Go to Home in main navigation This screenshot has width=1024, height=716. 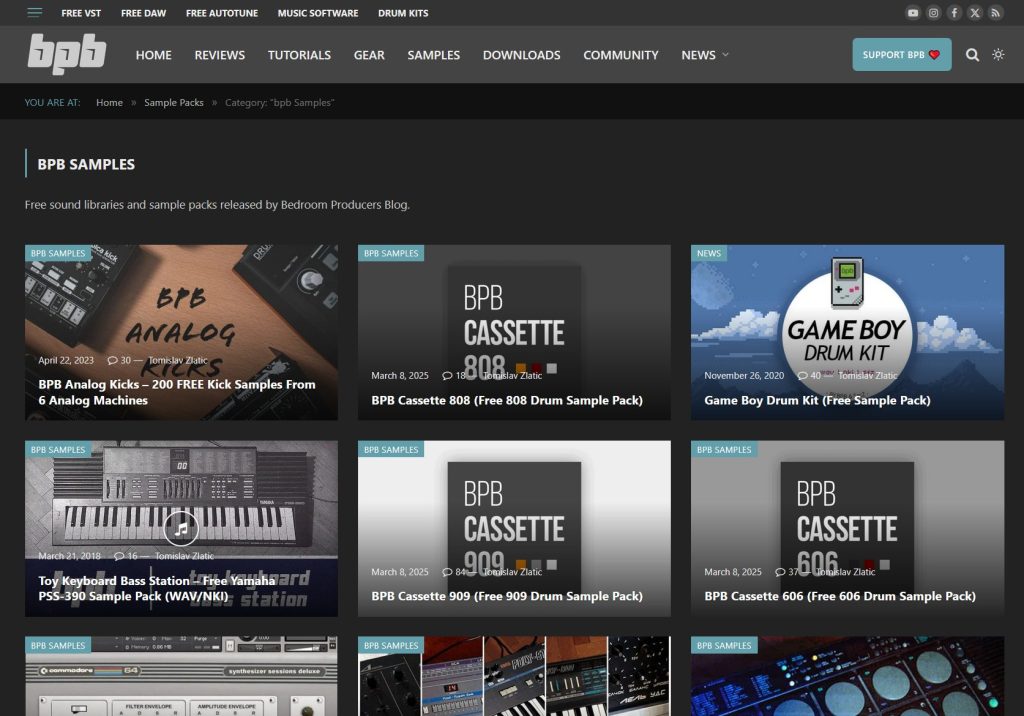click(153, 55)
